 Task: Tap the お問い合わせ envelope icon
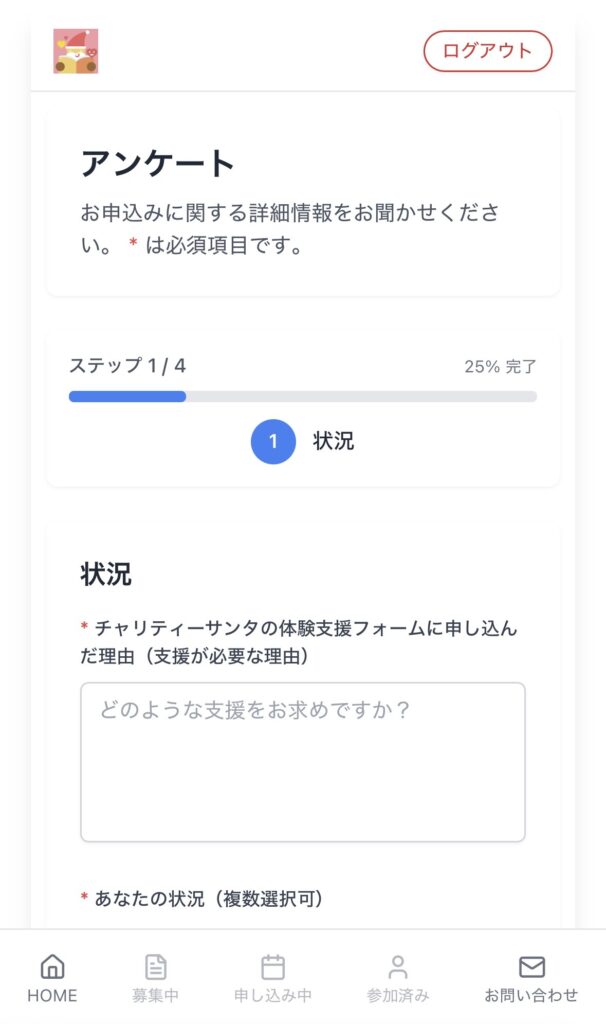(x=531, y=966)
